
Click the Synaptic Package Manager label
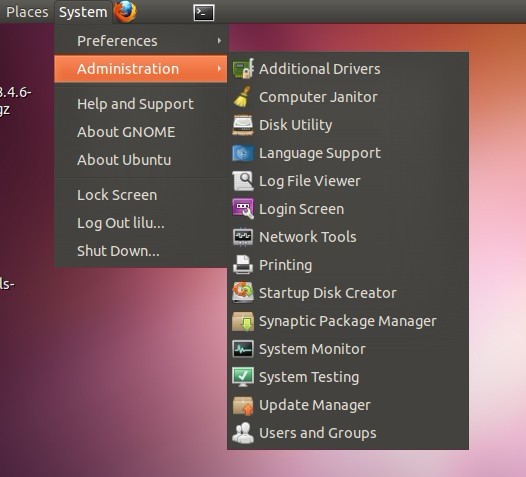[348, 321]
